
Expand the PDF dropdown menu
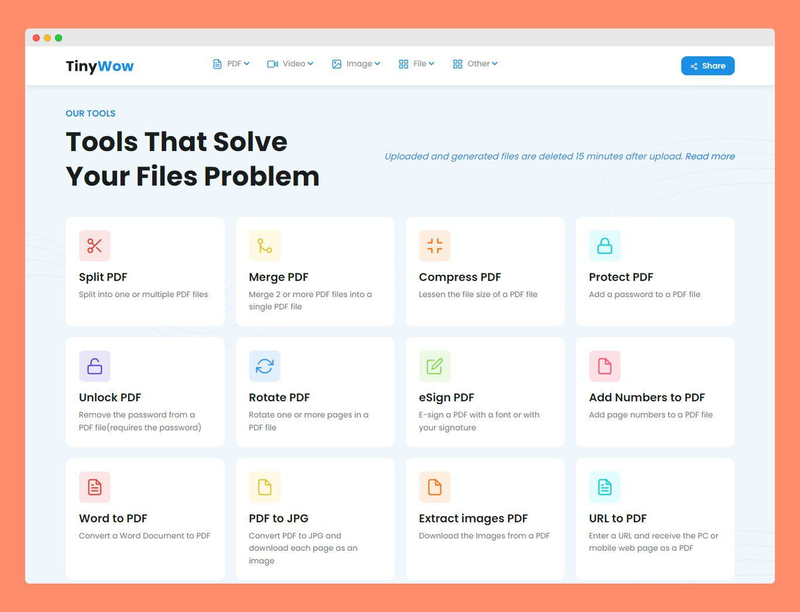click(x=231, y=64)
